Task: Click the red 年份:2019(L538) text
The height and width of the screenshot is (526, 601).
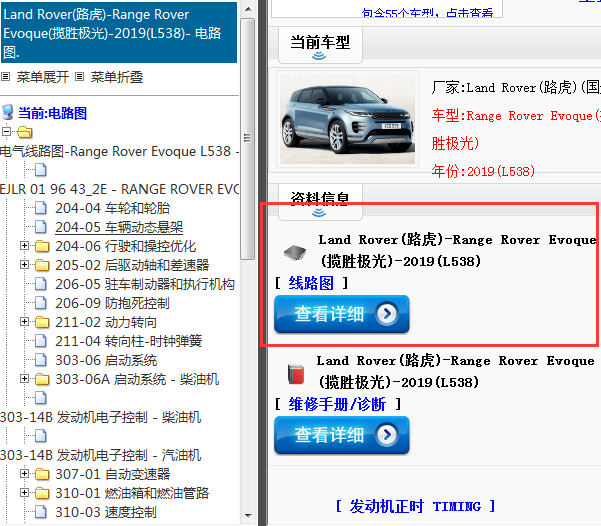Action: 483,171
